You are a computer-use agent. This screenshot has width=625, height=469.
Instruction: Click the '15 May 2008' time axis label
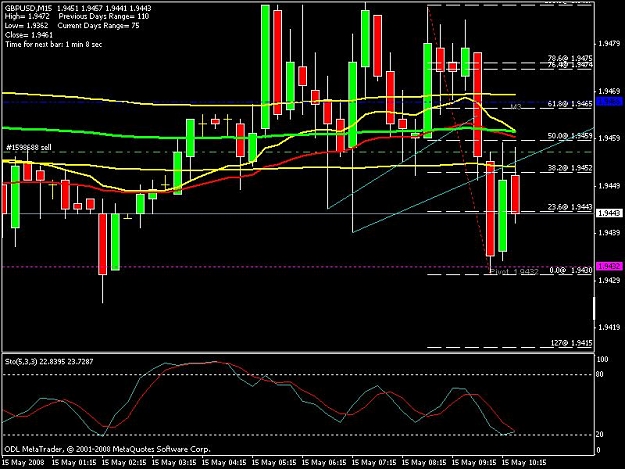point(23,463)
